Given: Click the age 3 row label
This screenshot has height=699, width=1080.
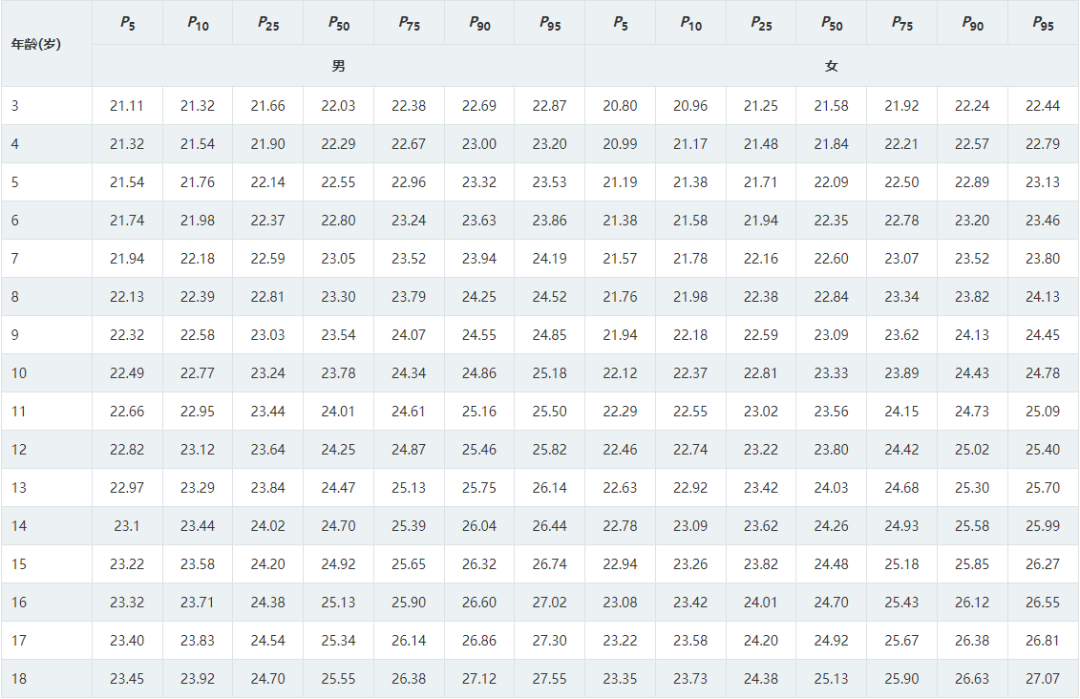Looking at the screenshot, I should [15, 106].
